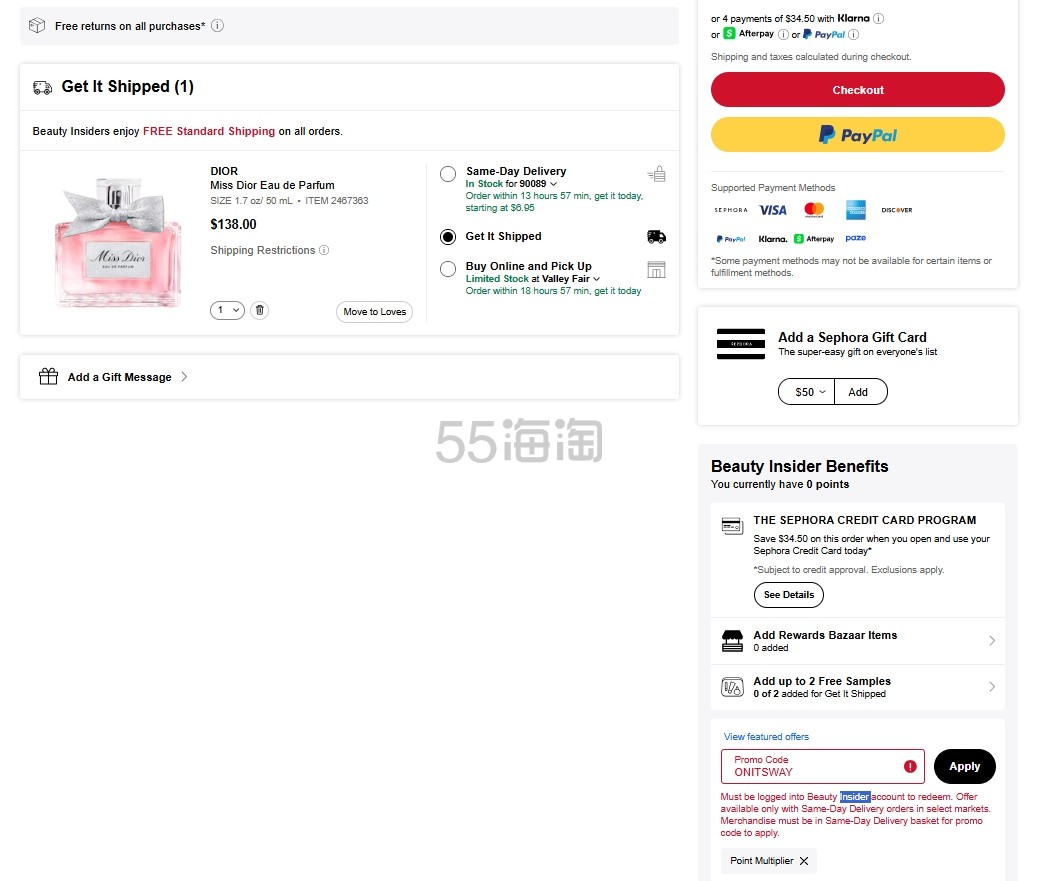Viewport: 1038px width, 881px height.
Task: Click the PayPal logo under payment methods
Action: (x=731, y=239)
